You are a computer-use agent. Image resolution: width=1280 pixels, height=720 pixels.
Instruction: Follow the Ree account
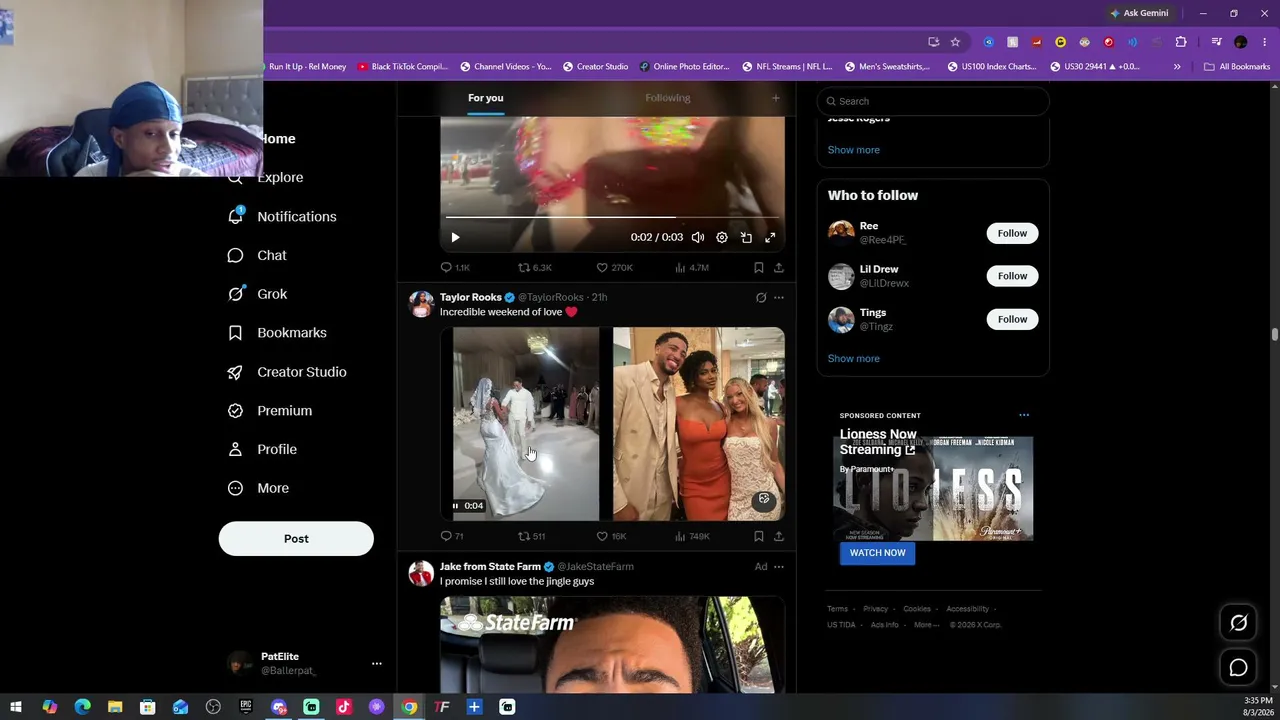tap(1012, 233)
